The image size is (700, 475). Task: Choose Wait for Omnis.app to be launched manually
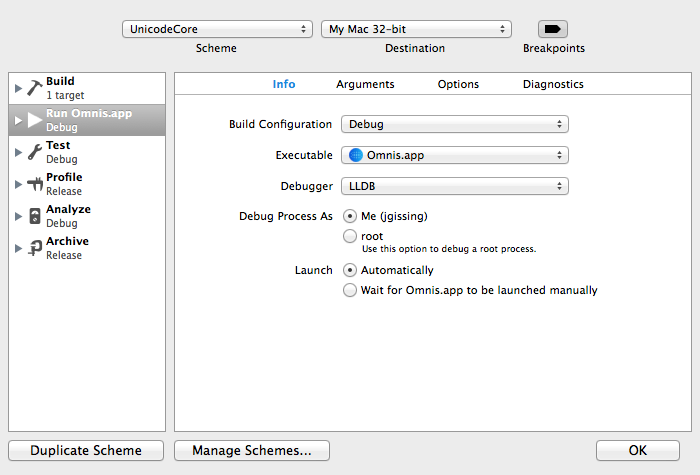point(349,290)
